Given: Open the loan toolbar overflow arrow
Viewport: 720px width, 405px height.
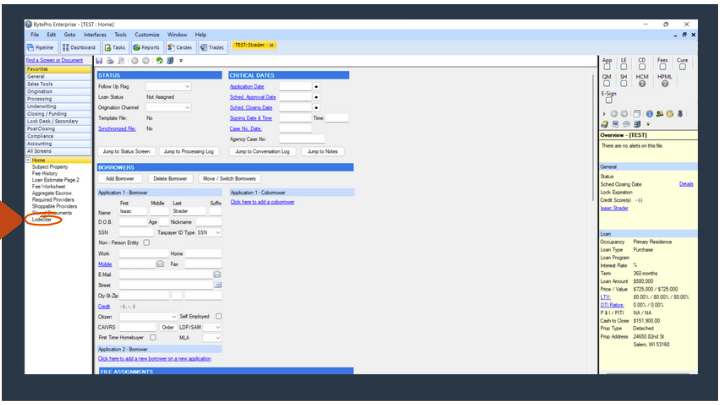Looking at the screenshot, I should coord(181,61).
